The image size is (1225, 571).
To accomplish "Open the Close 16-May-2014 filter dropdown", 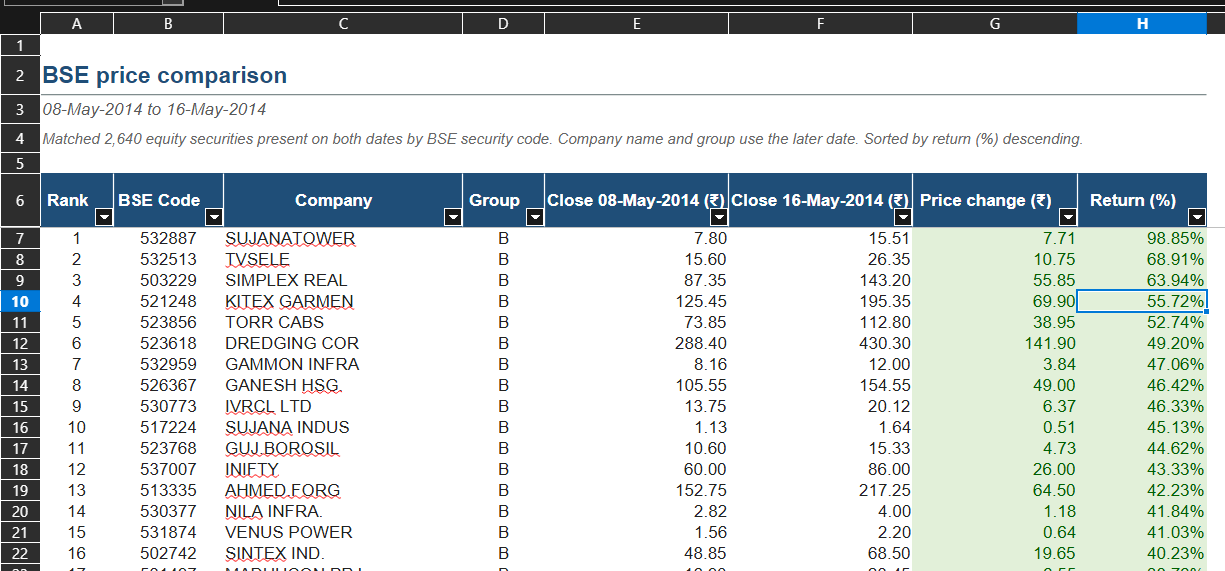I will pyautogui.click(x=902, y=218).
